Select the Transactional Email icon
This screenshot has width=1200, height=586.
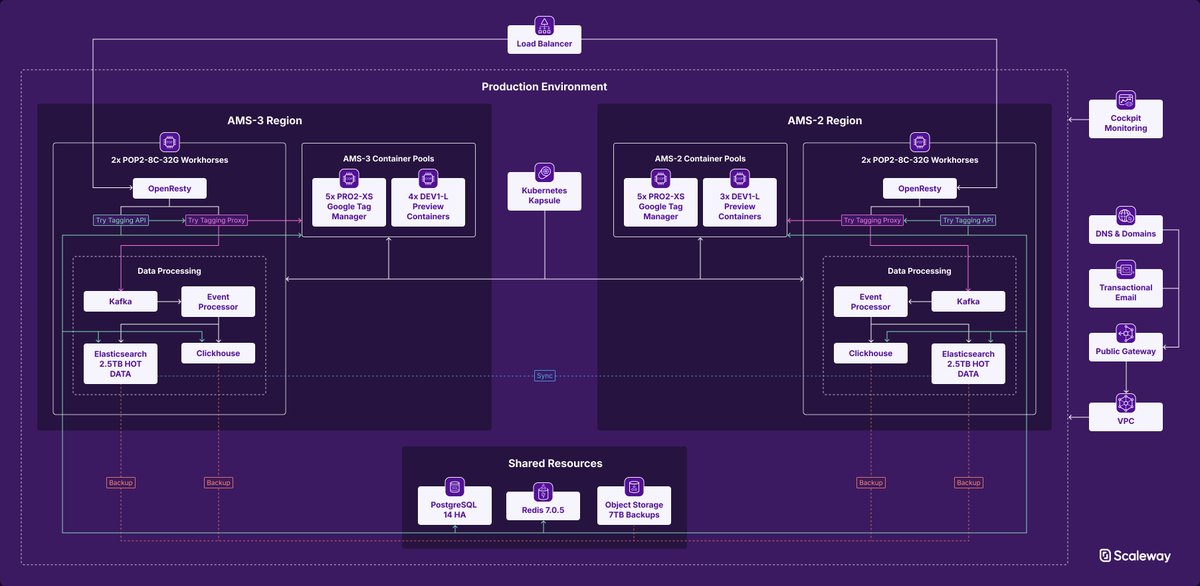1126,270
